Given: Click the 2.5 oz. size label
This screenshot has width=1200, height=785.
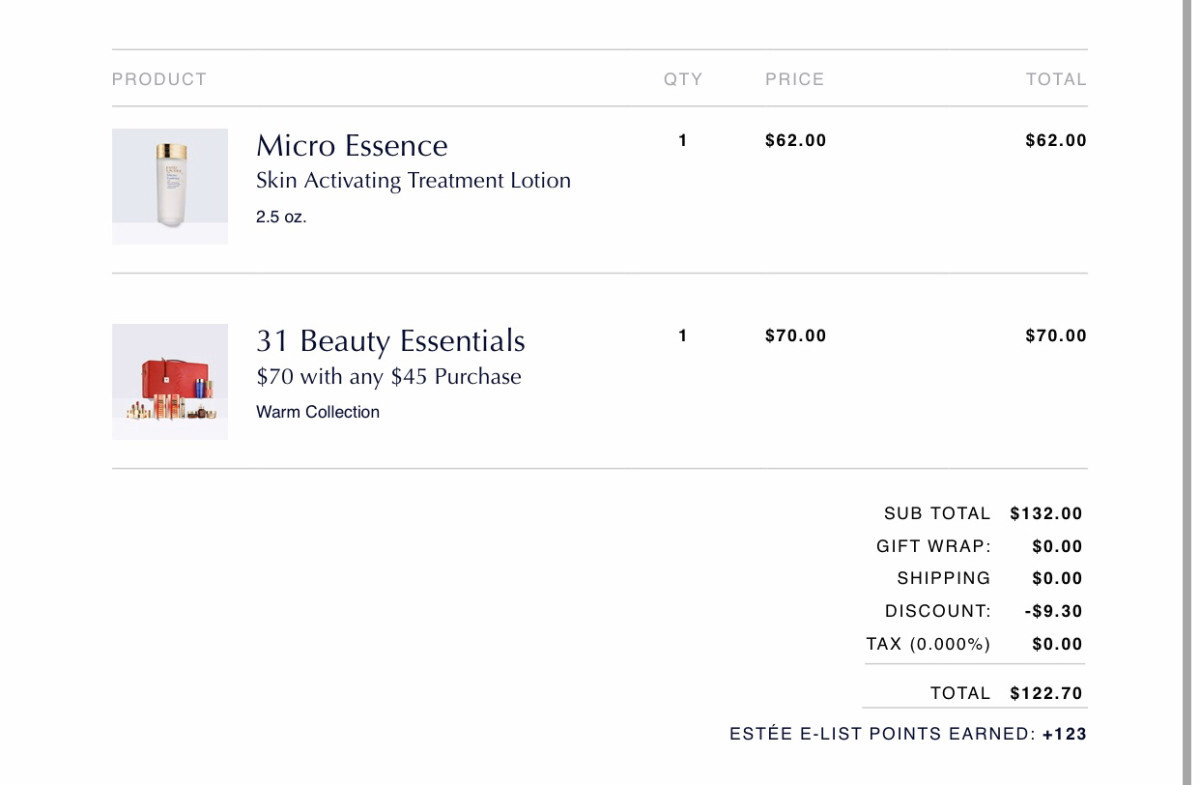Looking at the screenshot, I should point(281,216).
